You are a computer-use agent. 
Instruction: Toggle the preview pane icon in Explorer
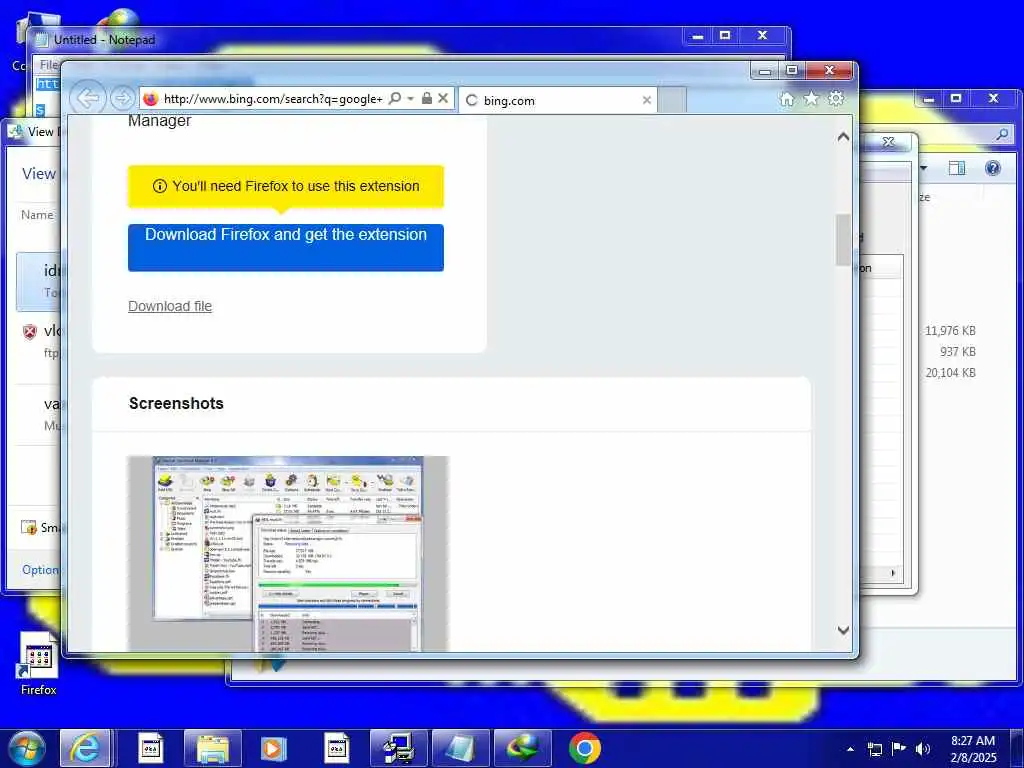click(x=957, y=168)
